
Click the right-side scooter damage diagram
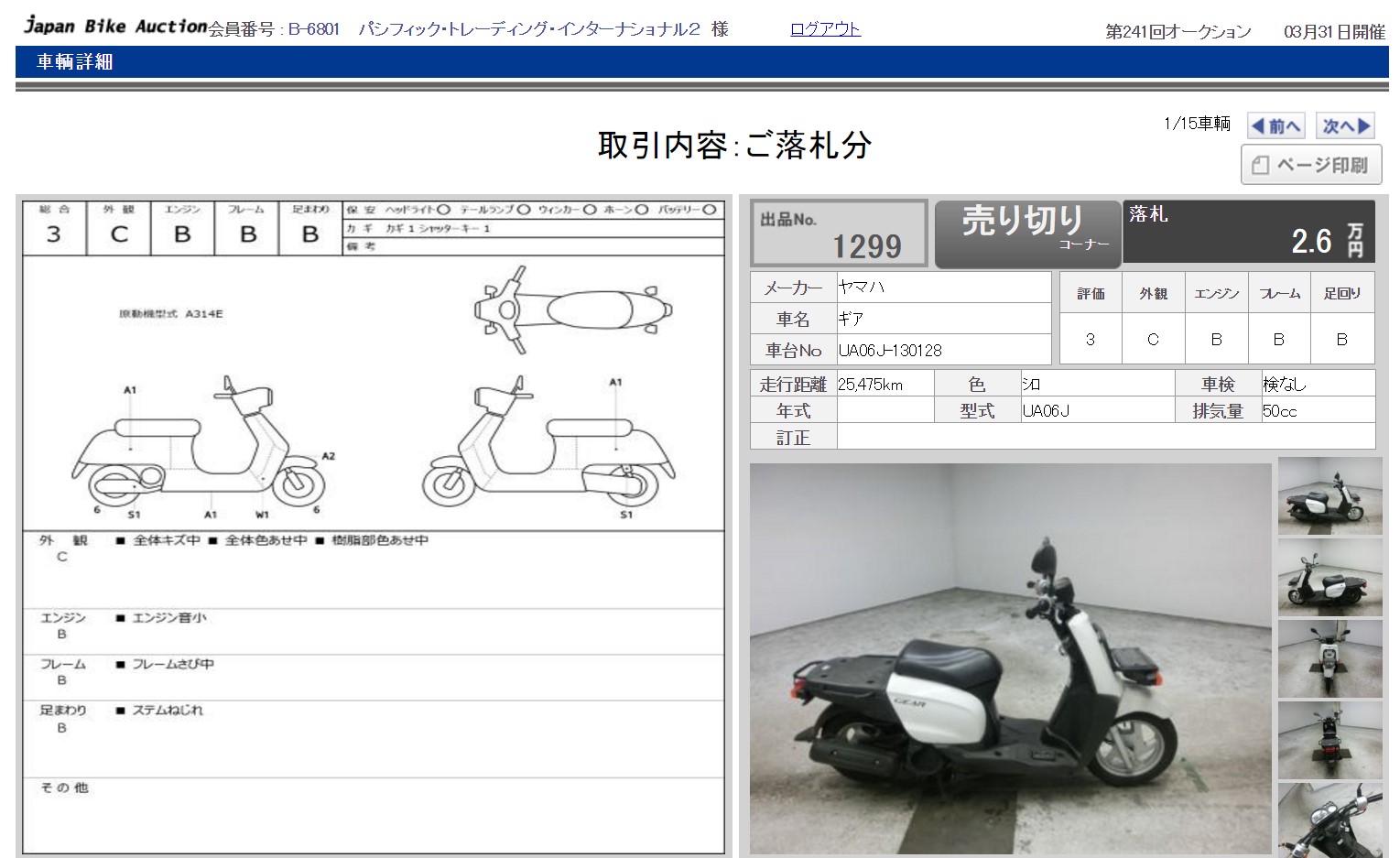(x=548, y=449)
